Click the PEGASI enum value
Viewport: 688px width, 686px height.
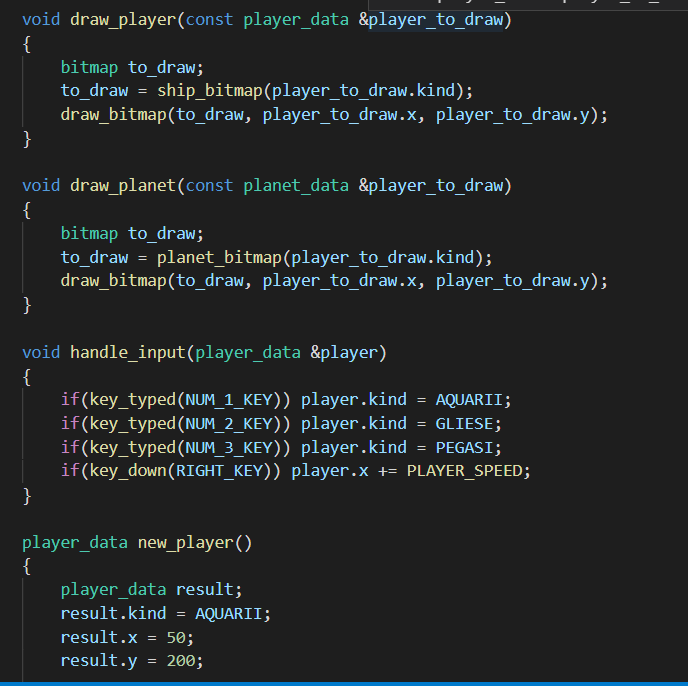[469, 447]
